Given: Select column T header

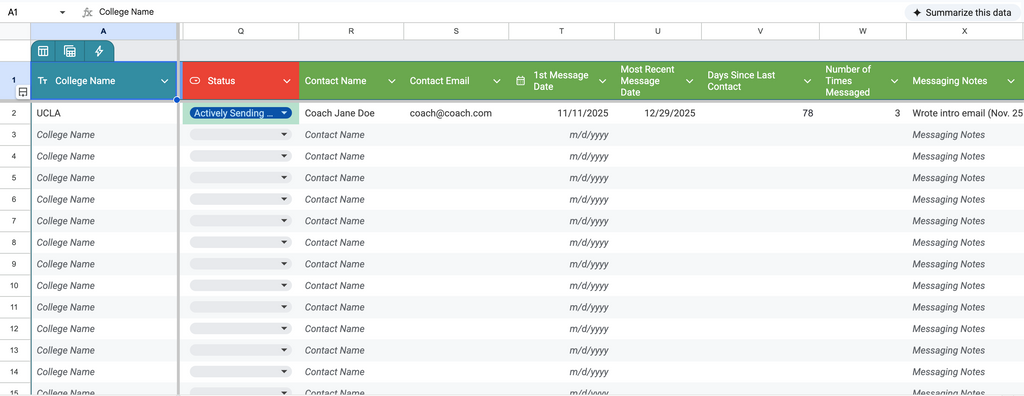Looking at the screenshot, I should (562, 31).
